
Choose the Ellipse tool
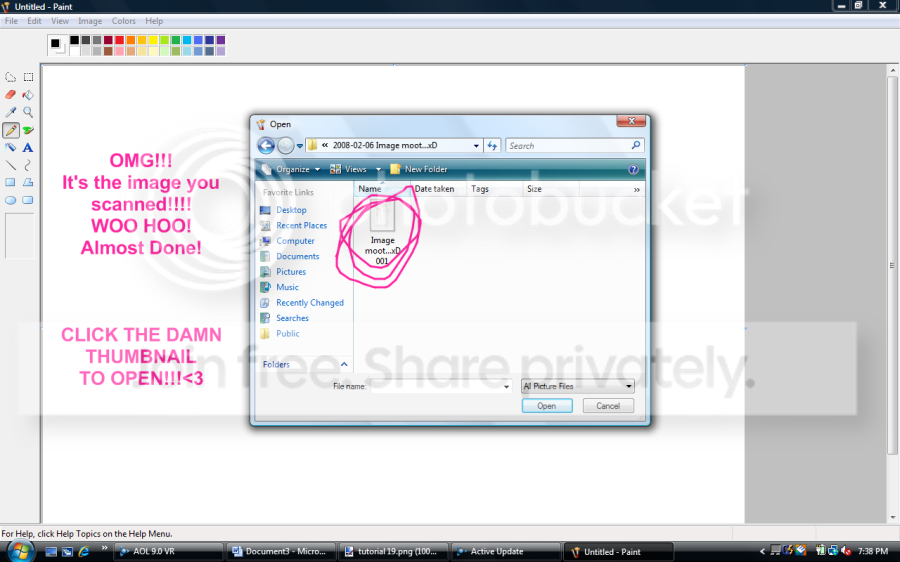(x=10, y=200)
